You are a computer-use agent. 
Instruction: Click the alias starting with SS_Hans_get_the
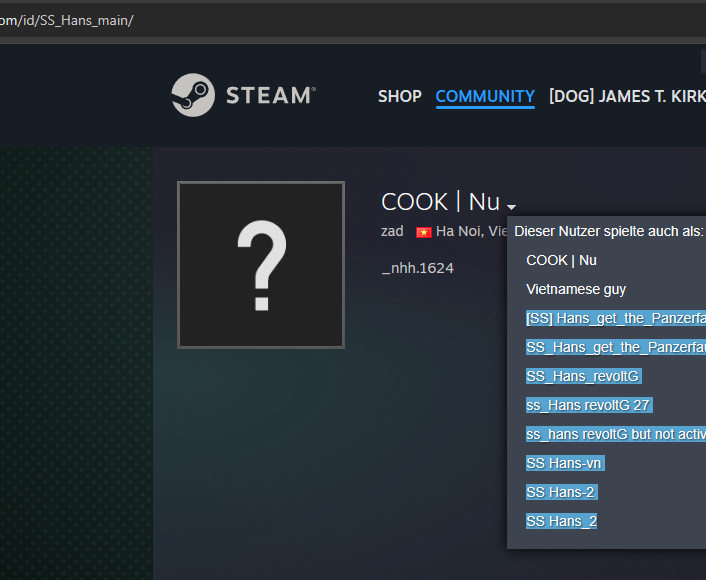615,347
